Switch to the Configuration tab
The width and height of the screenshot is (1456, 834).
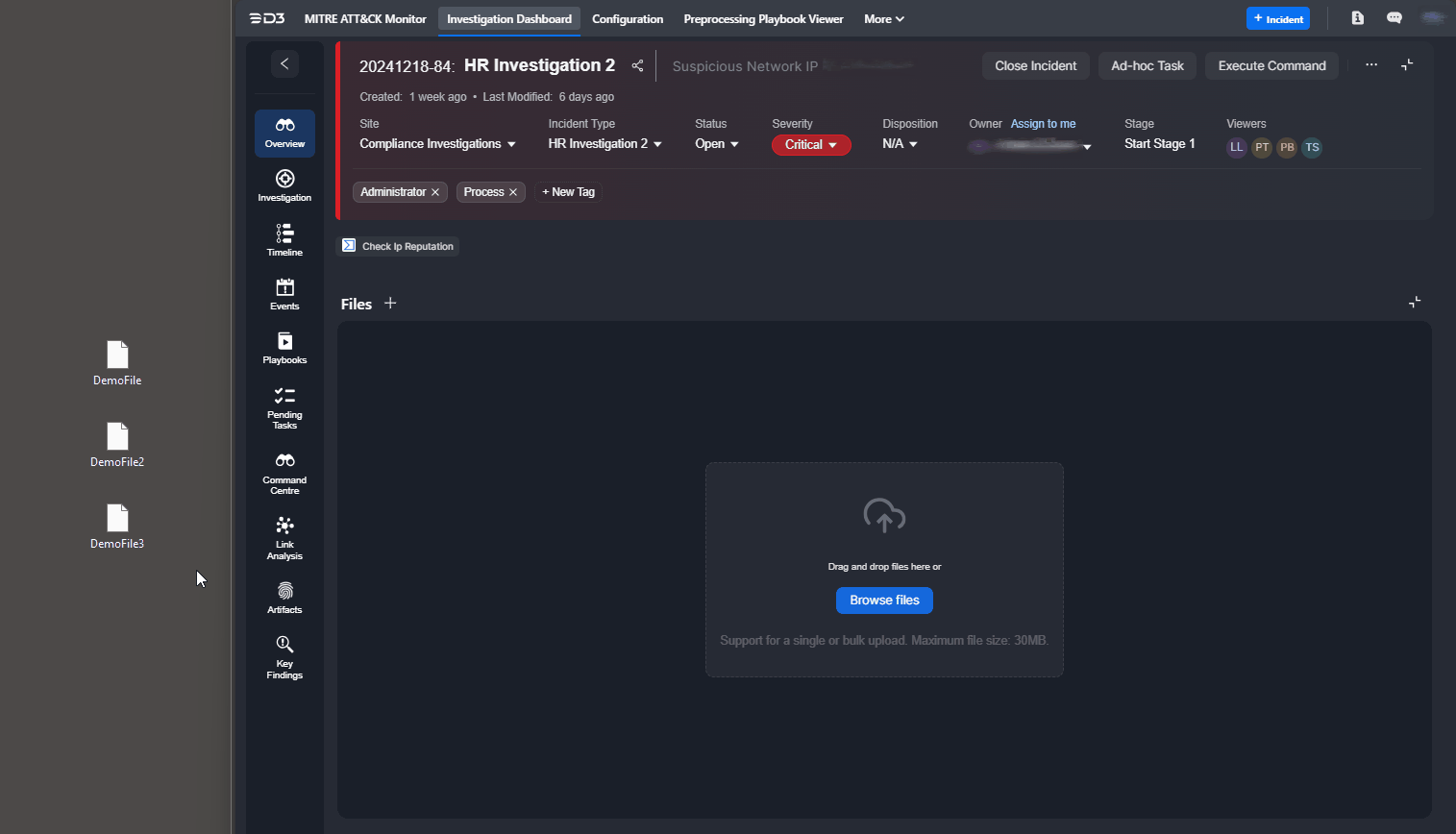627,18
